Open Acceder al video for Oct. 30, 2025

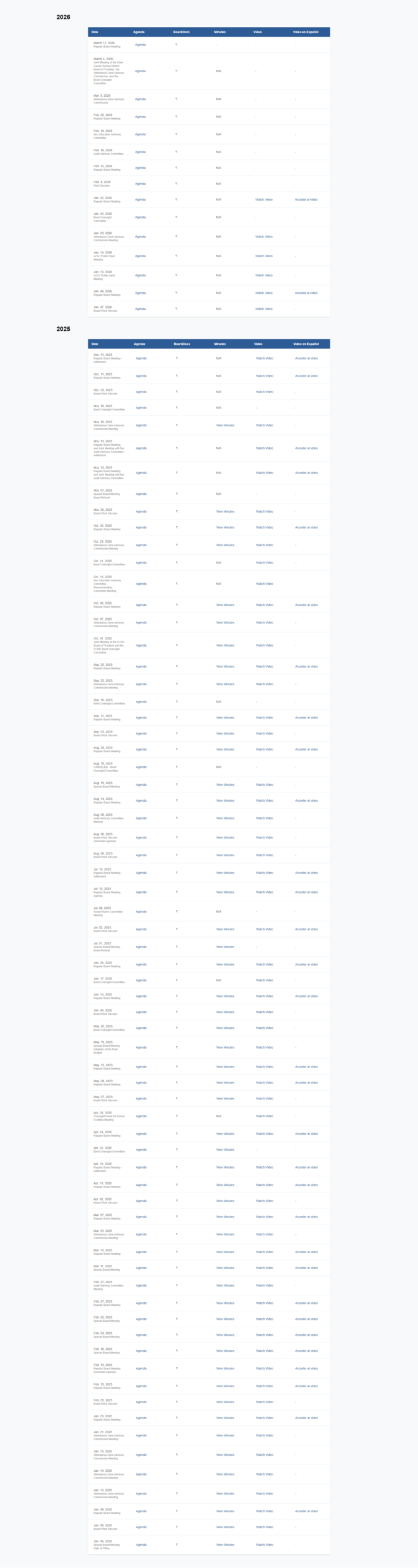point(306,527)
